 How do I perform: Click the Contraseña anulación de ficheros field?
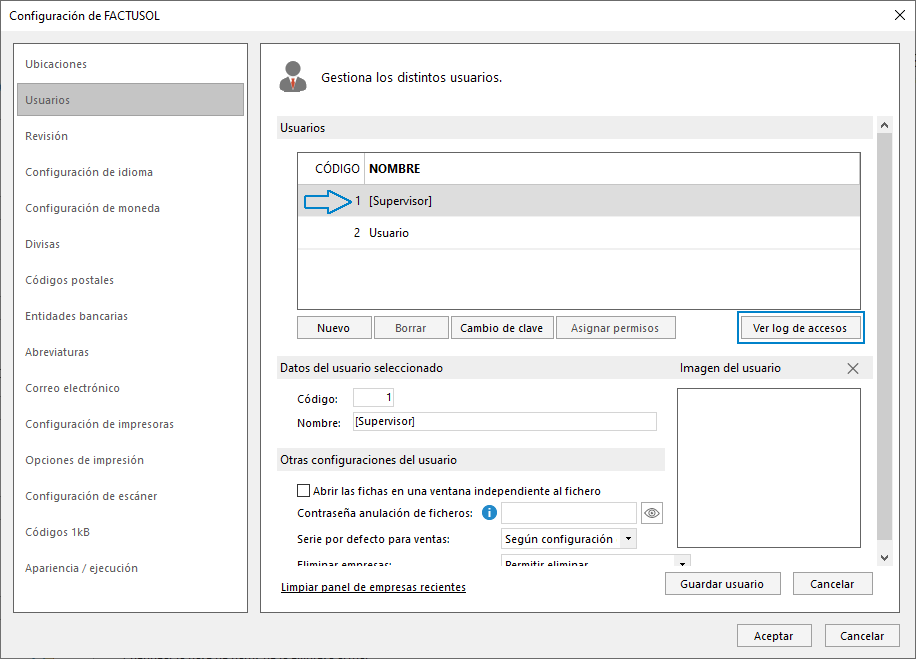click(x=568, y=513)
